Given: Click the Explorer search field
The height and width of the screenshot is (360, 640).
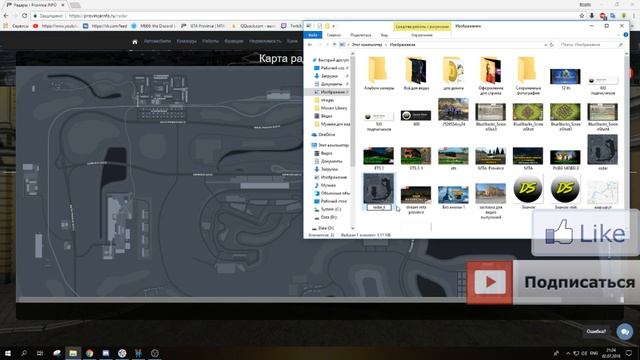Looking at the screenshot, I should [x=591, y=44].
